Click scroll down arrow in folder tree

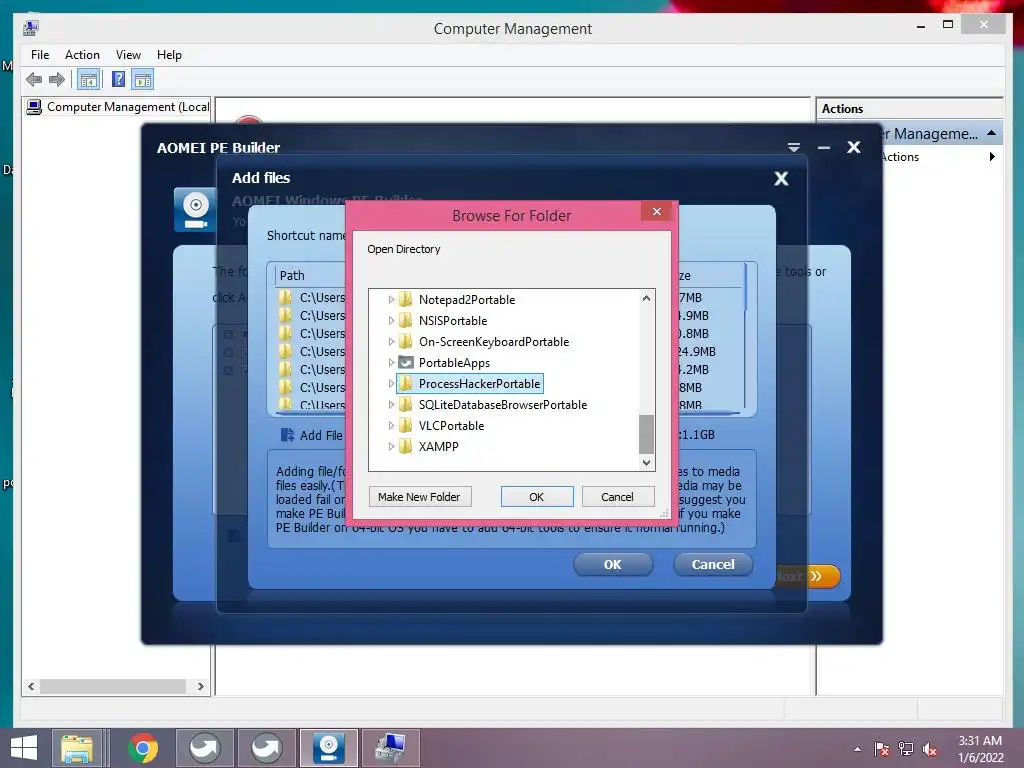[x=646, y=462]
